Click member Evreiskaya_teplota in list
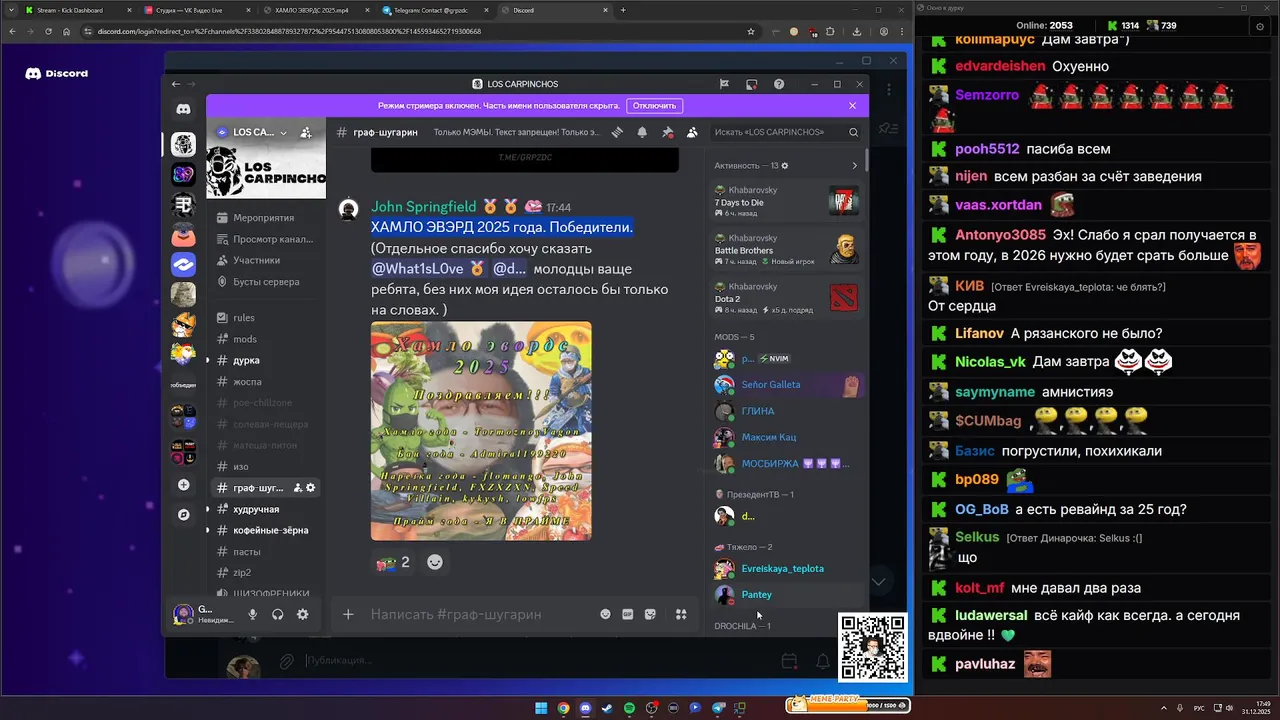 pos(786,569)
